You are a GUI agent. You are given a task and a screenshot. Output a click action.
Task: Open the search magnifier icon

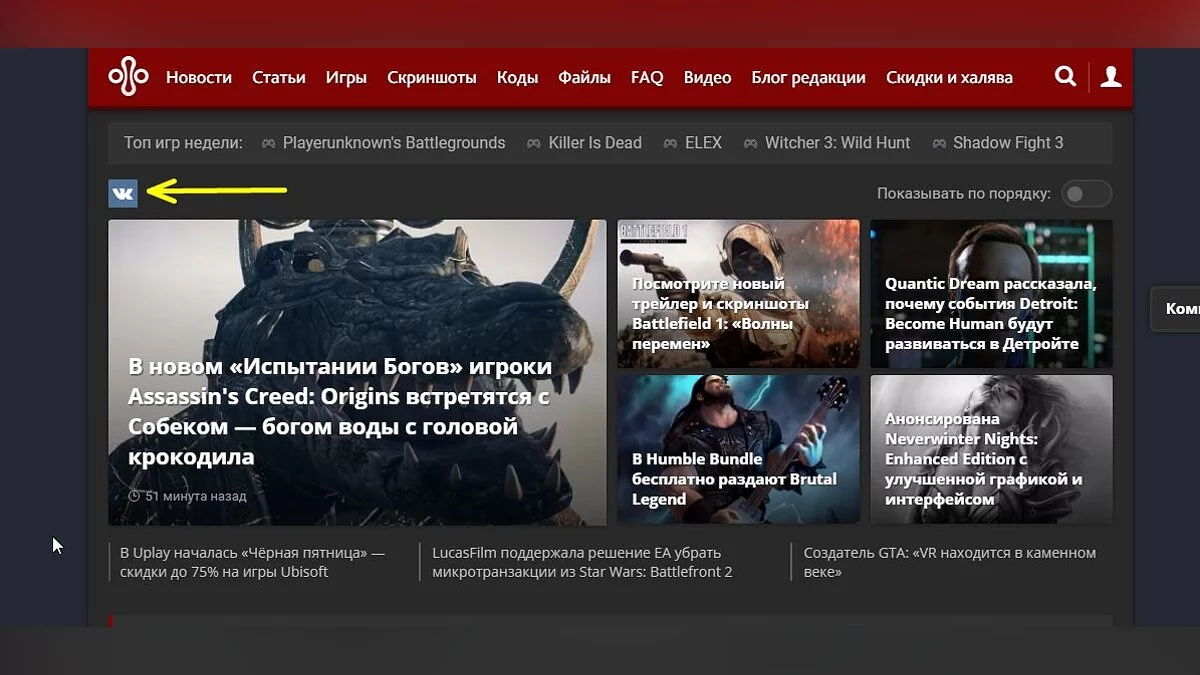tap(1066, 77)
